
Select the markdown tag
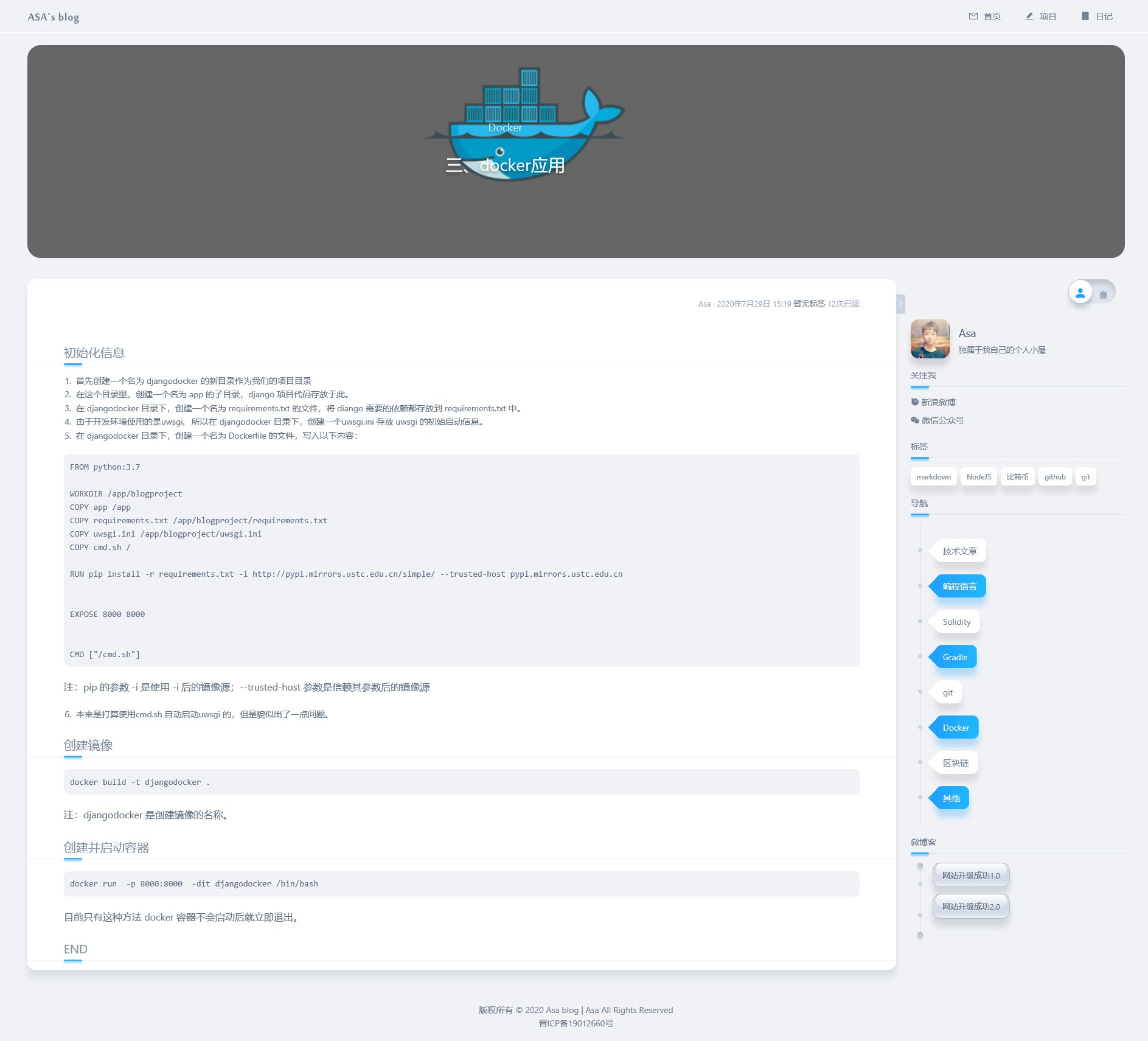(x=933, y=477)
